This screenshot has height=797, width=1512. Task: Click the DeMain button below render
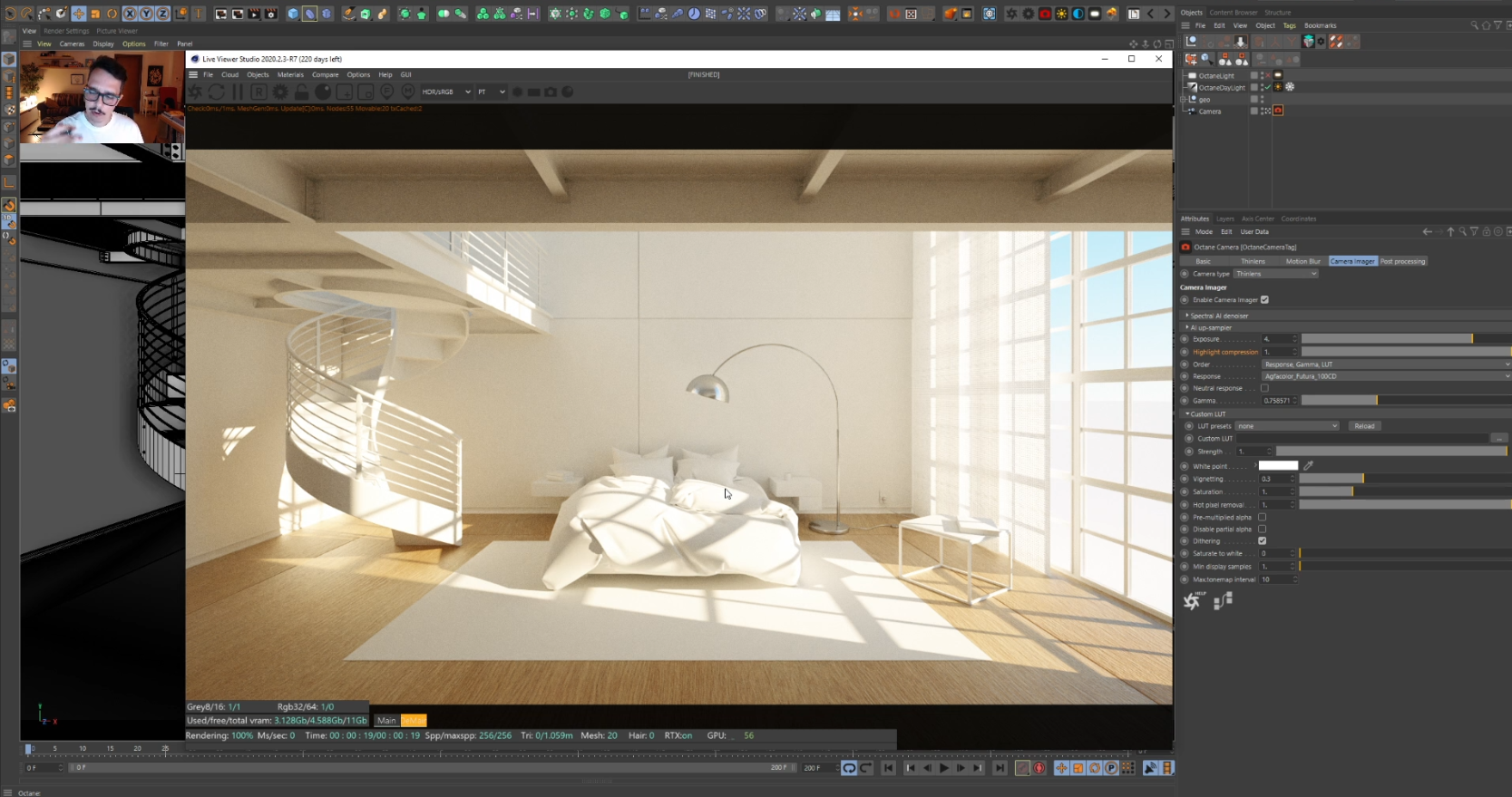tap(413, 720)
